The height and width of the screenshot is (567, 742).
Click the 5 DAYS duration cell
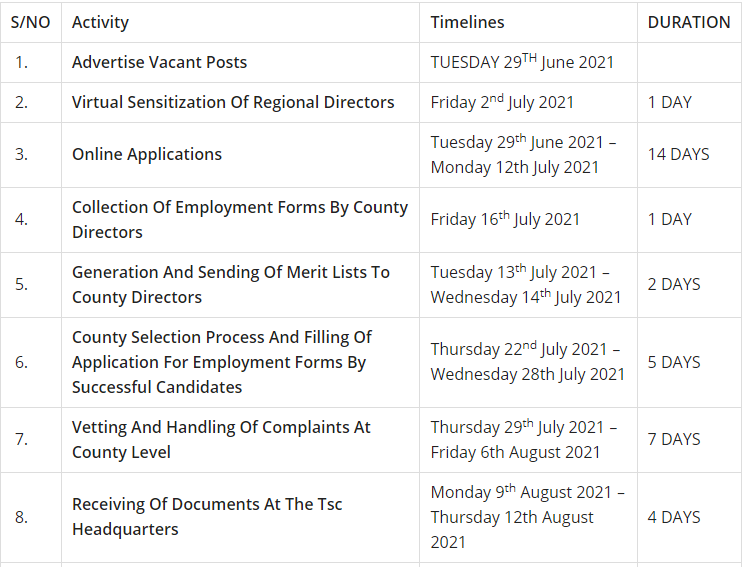(x=674, y=362)
